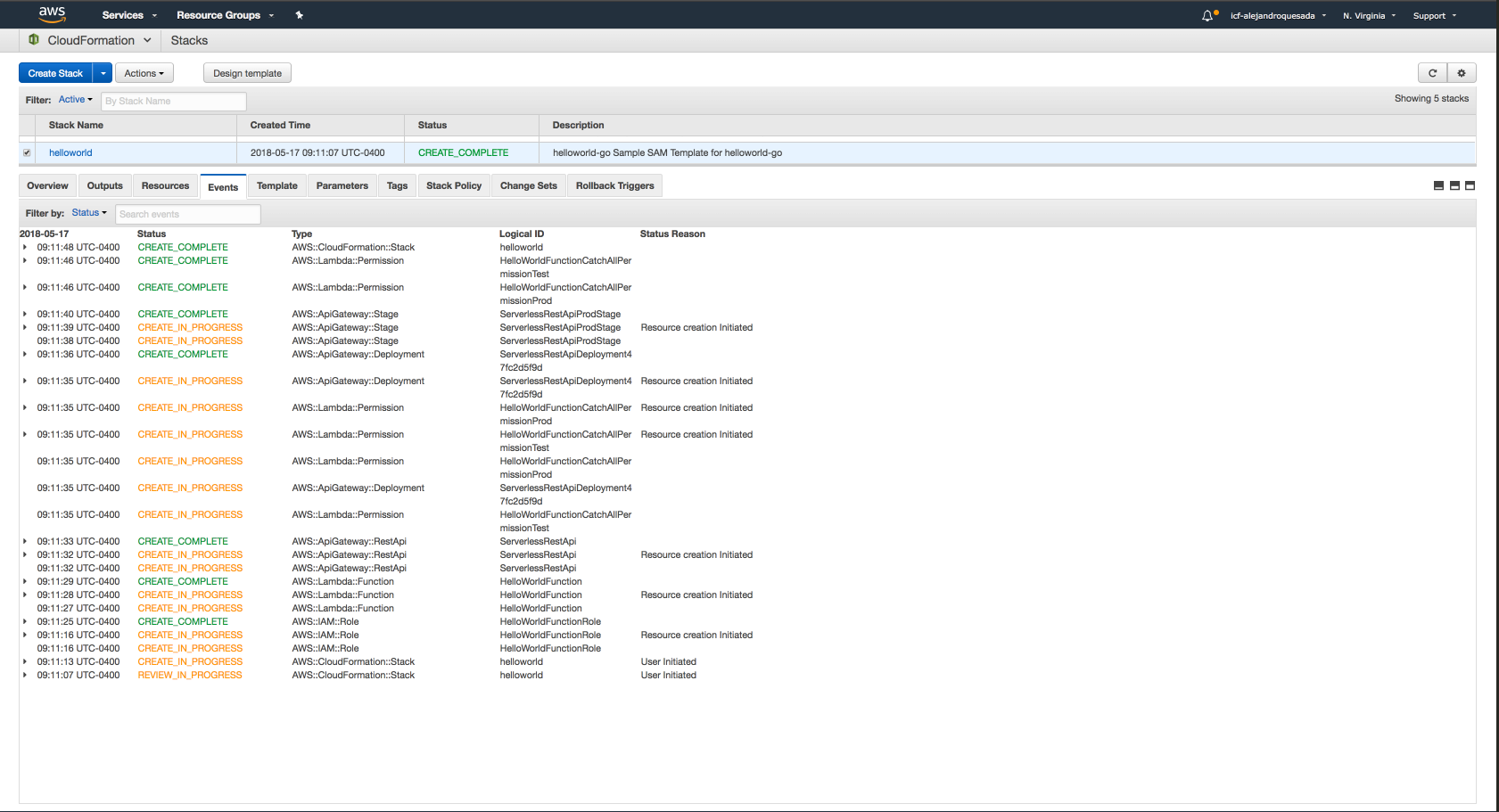Screen dimensions: 1499x812
Task: Set split view with middle layout icon
Action: point(1454,185)
